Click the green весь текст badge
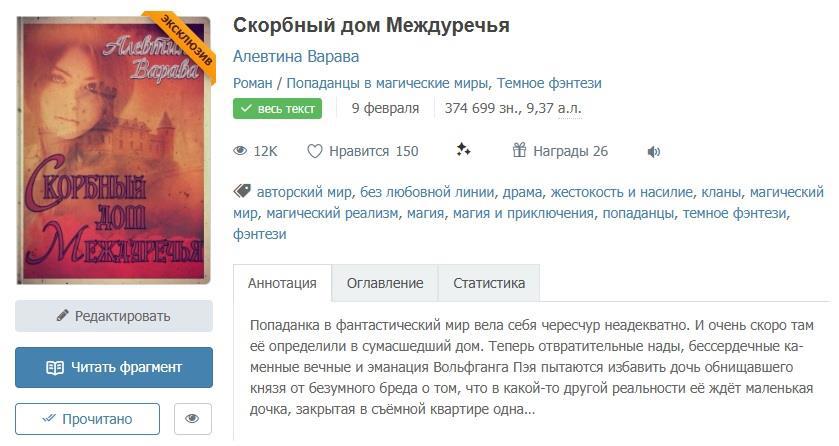Viewport: 839px width, 446px height. [277, 109]
